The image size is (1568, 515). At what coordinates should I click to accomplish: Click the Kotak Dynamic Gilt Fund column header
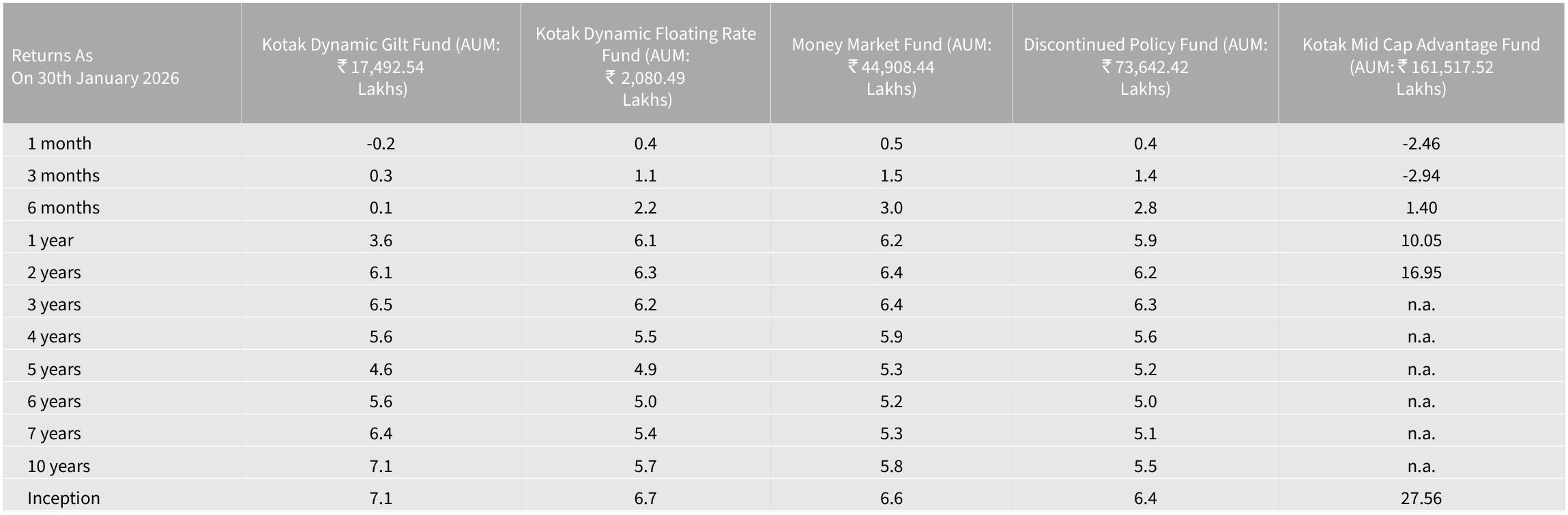click(x=381, y=66)
